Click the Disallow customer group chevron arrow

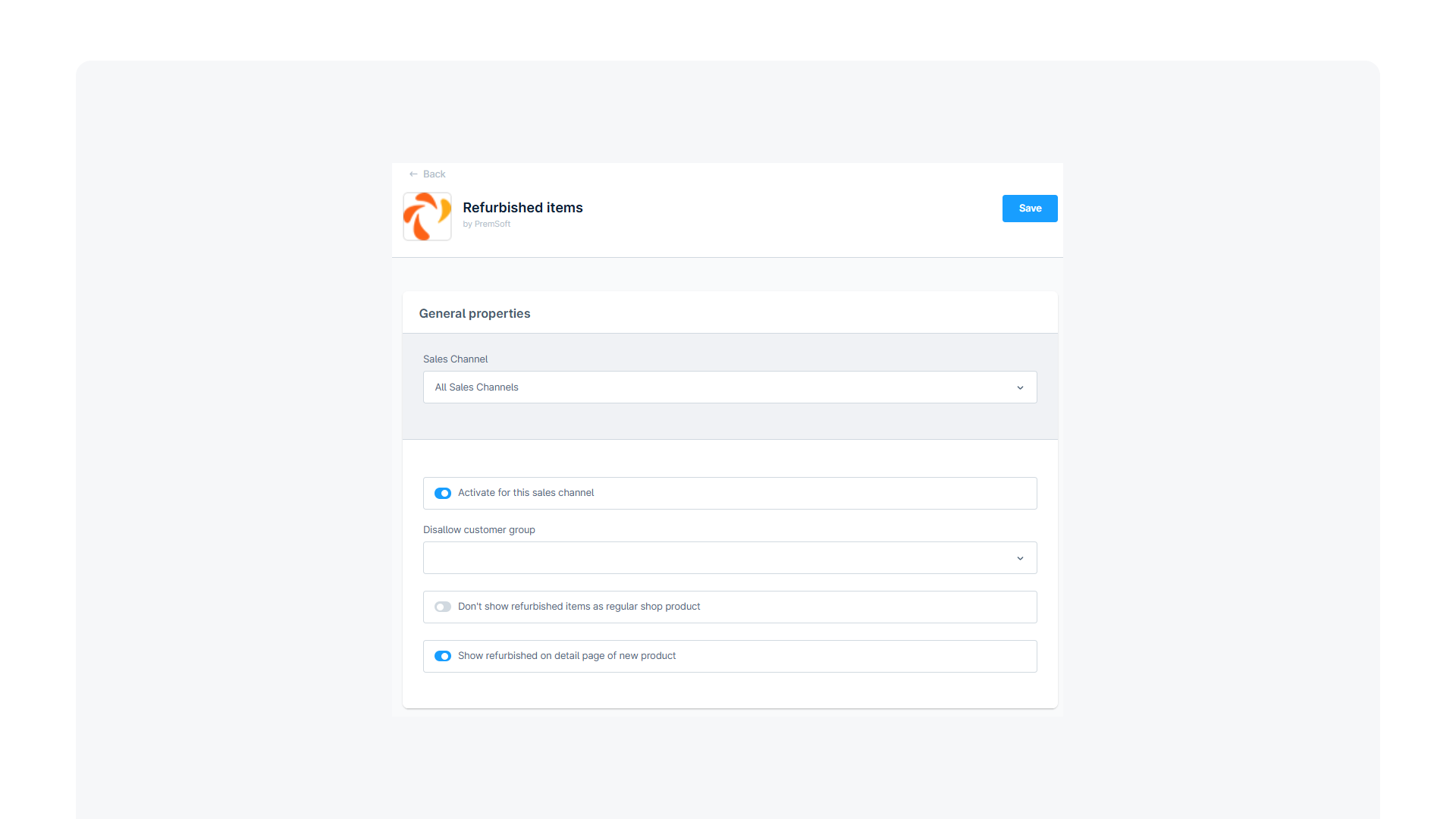1020,558
